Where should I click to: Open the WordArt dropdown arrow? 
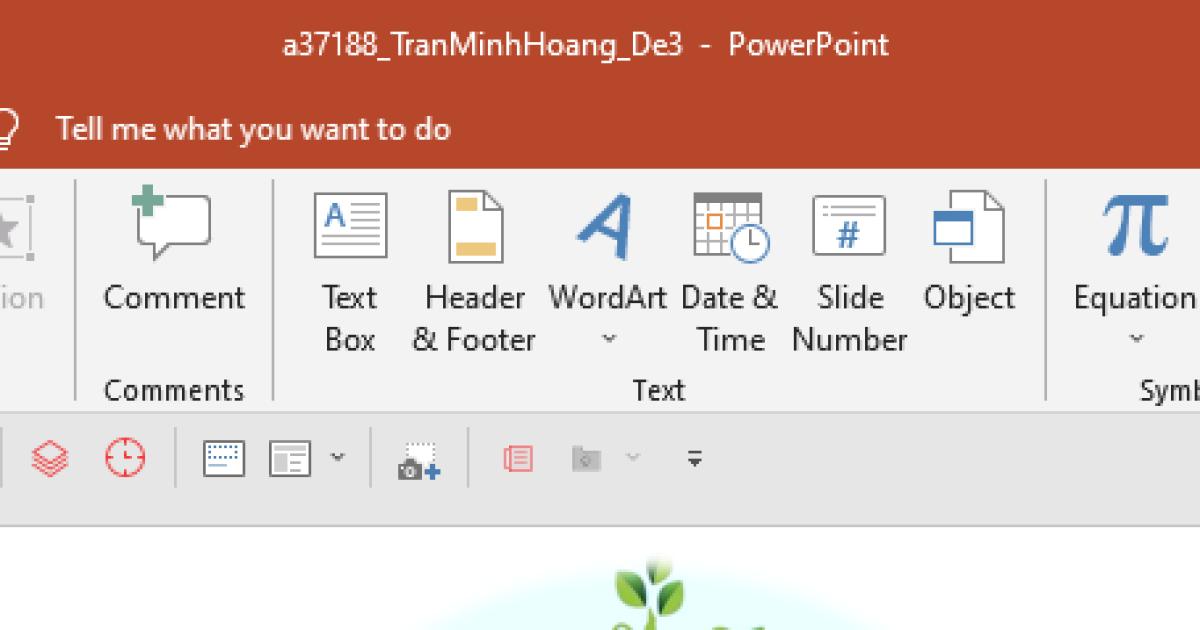pyautogui.click(x=607, y=338)
